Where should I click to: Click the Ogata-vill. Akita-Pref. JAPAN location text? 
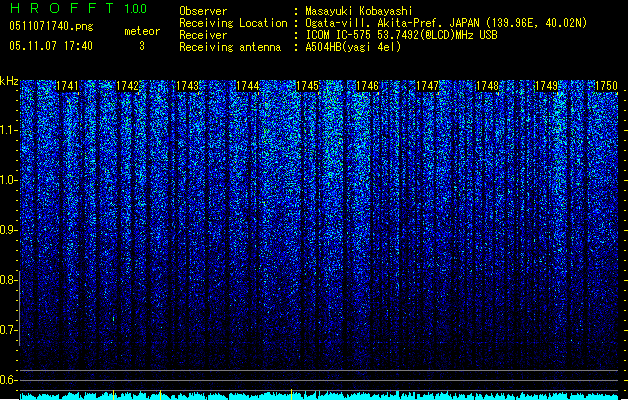point(446,23)
